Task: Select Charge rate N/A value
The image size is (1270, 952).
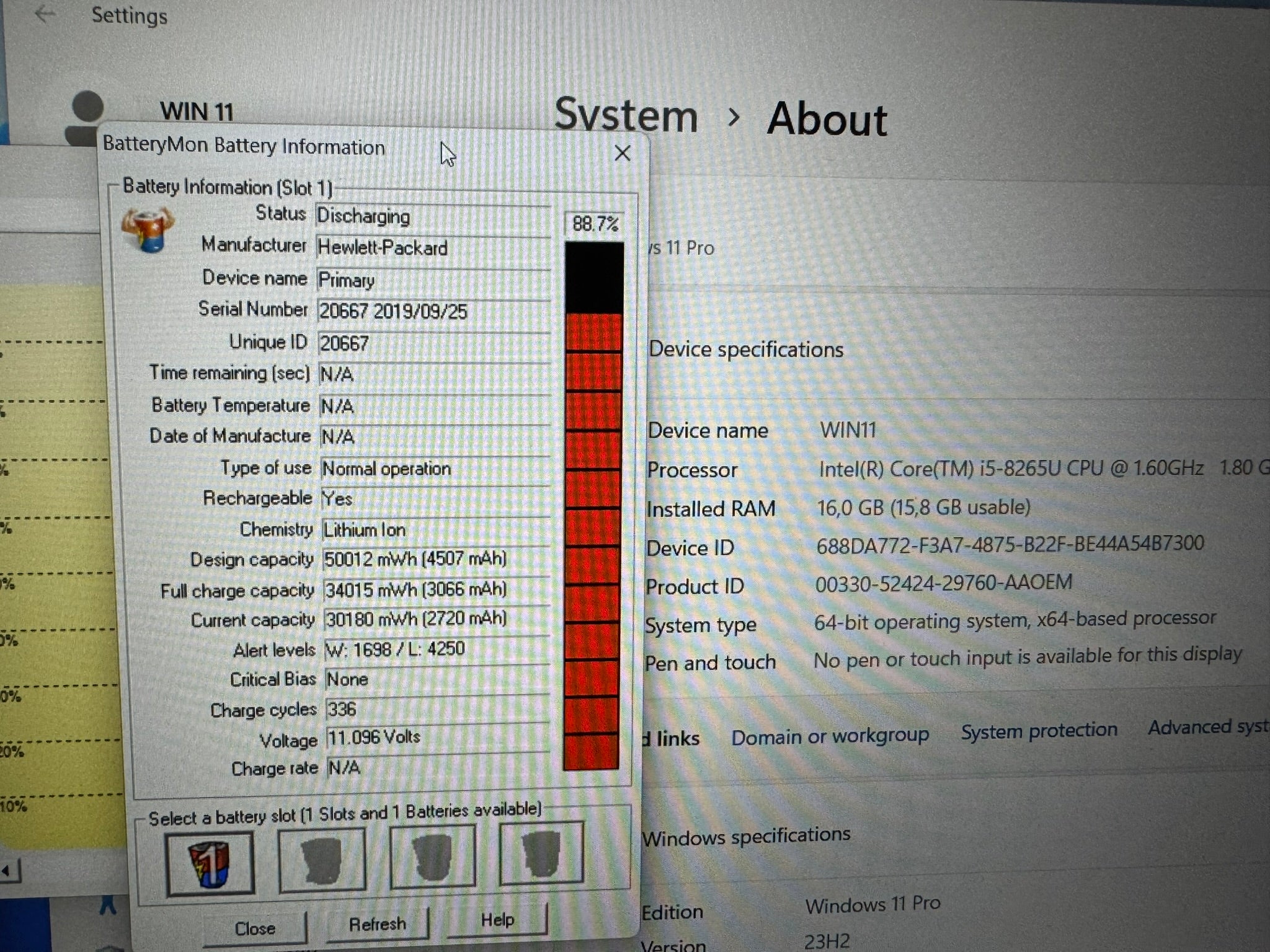Action: [438, 768]
